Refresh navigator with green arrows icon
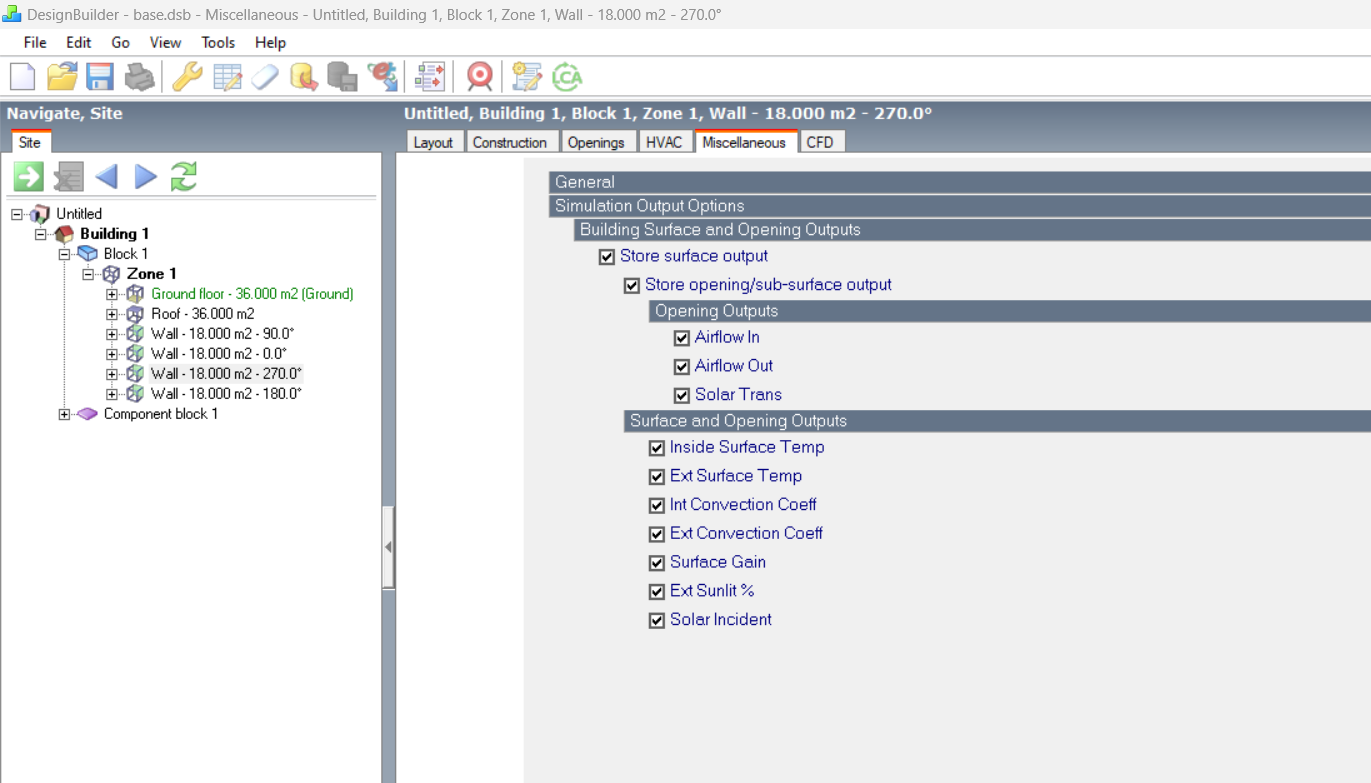The width and height of the screenshot is (1371, 783). [x=184, y=177]
